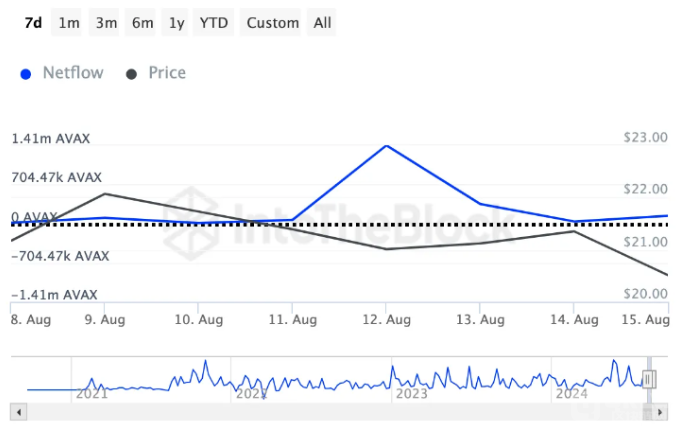The image size is (680, 427).
Task: Toggle the Price series gray legend dot
Action: click(131, 73)
